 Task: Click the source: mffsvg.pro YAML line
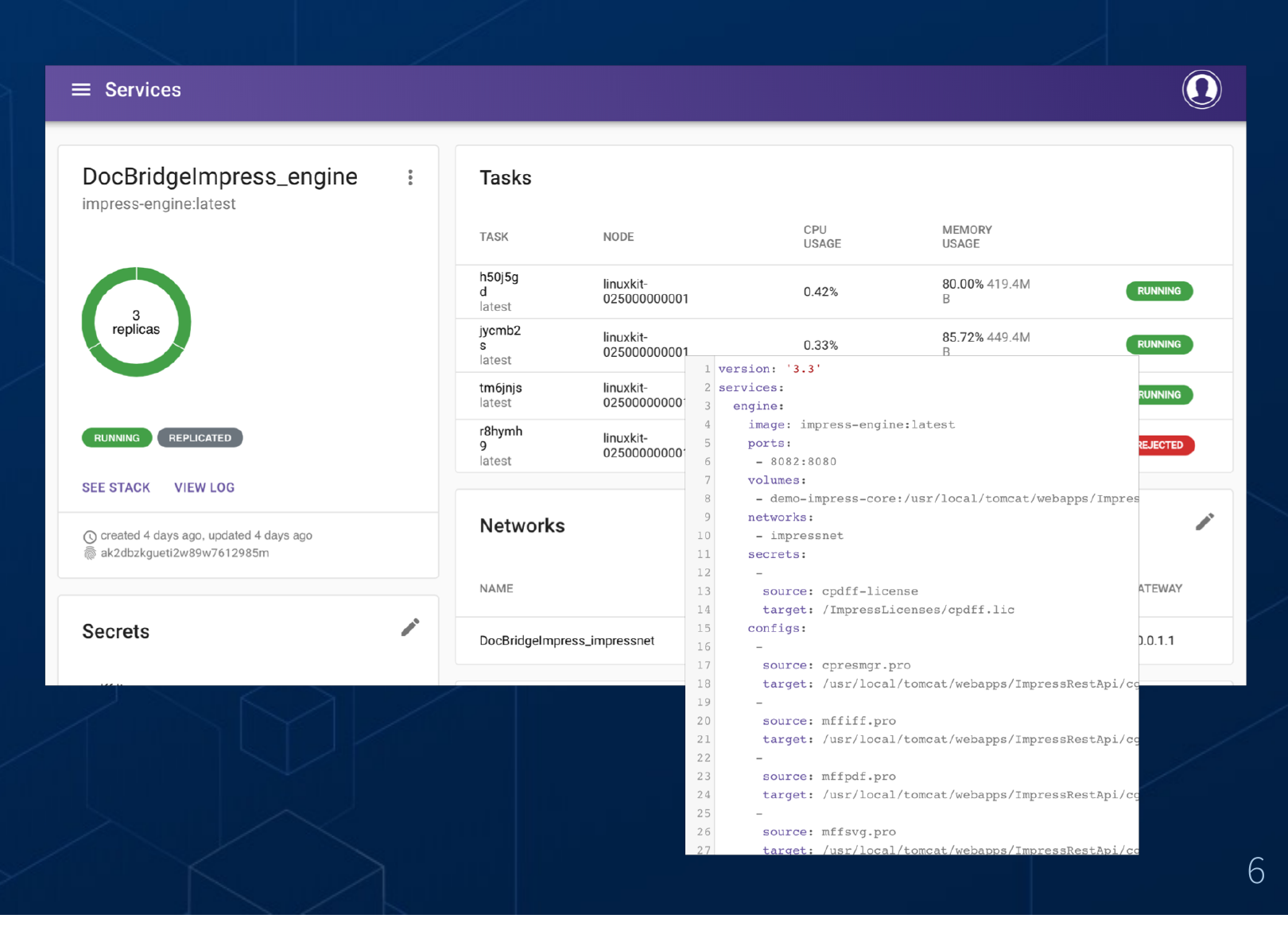tap(829, 832)
